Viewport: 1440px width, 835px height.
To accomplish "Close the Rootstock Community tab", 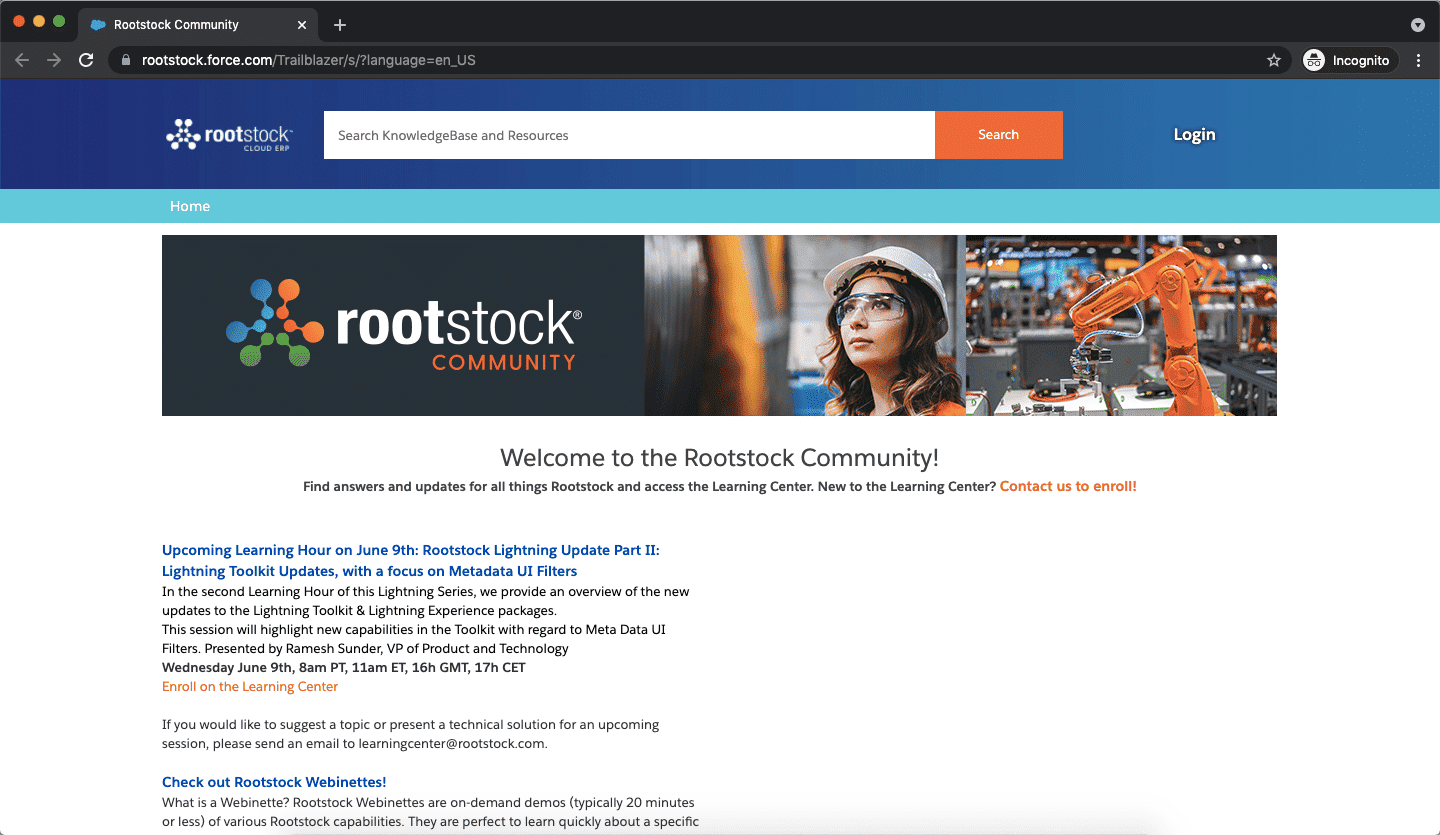I will 302,25.
